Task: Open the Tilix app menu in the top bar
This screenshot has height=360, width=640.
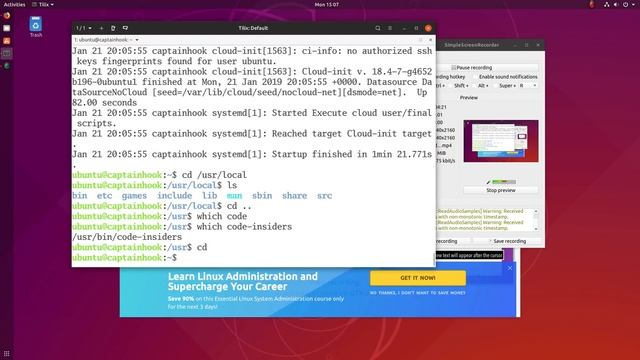Action: (x=43, y=4)
